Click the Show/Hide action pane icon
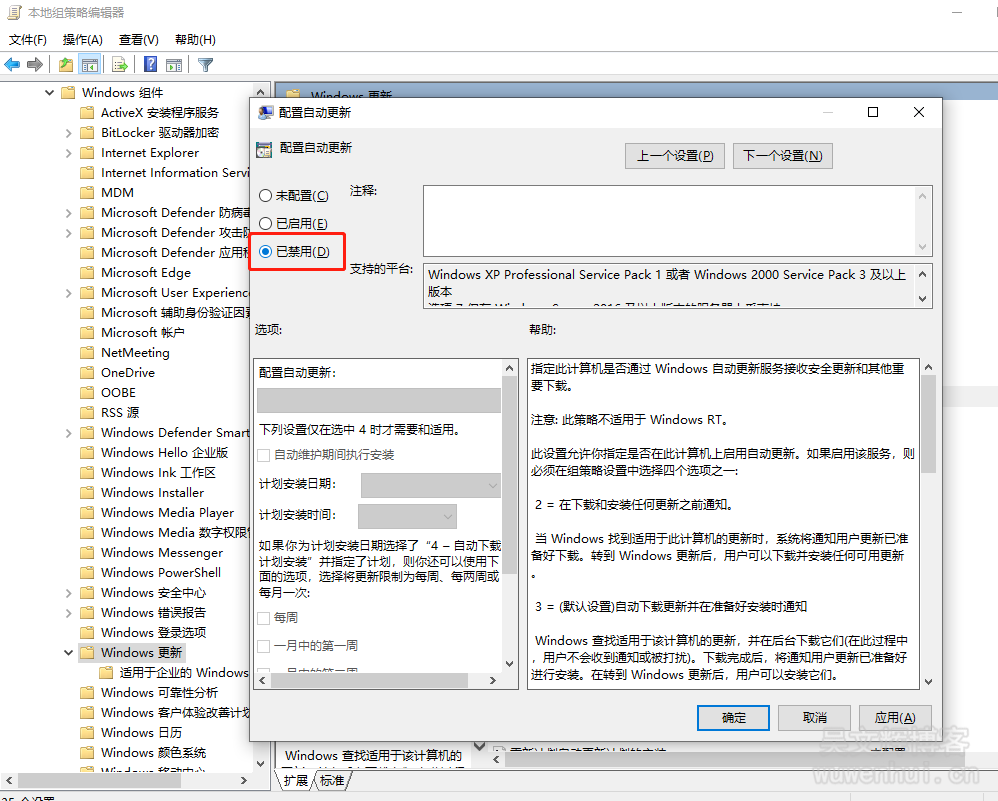 click(174, 65)
